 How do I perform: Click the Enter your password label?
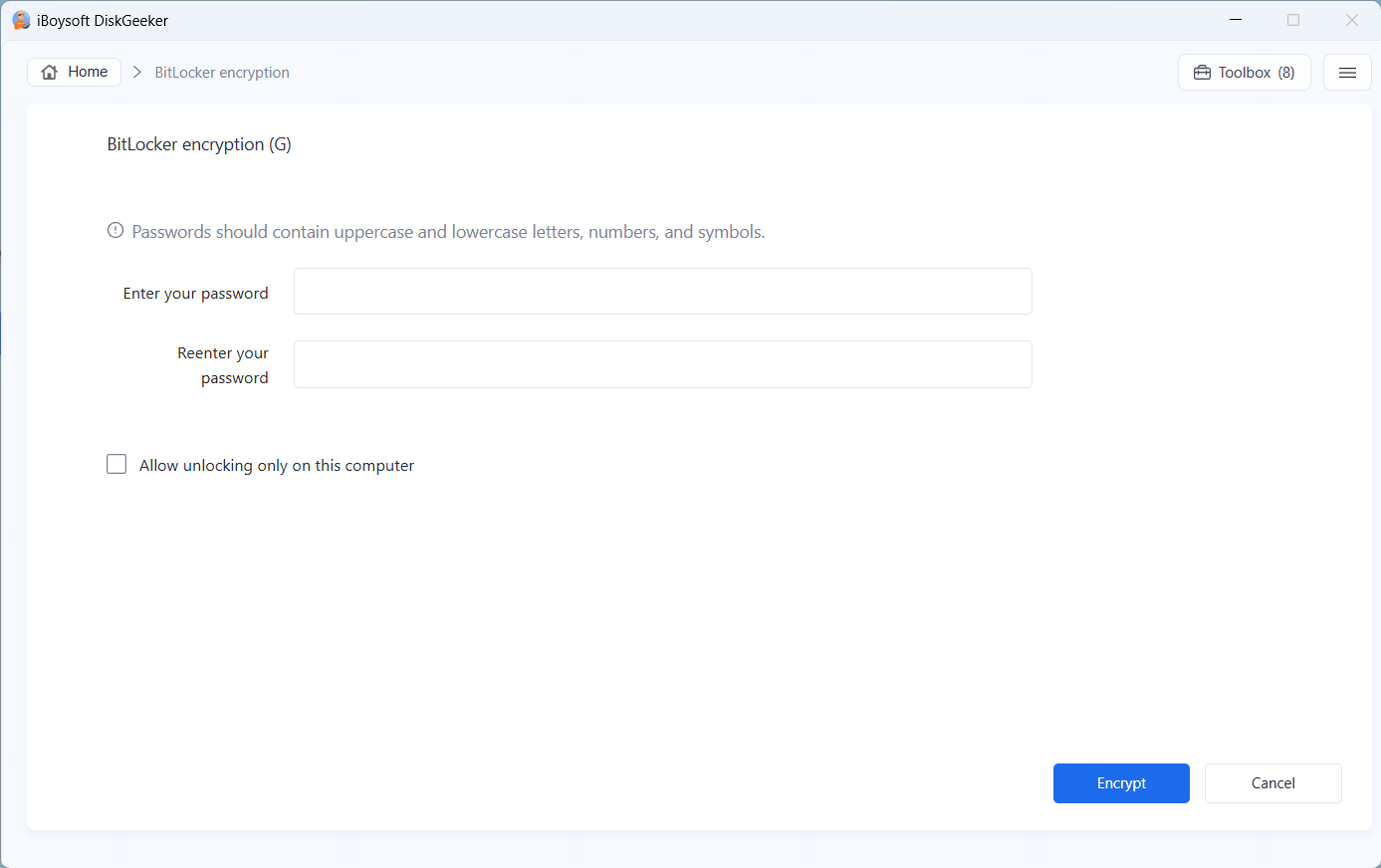click(x=196, y=294)
